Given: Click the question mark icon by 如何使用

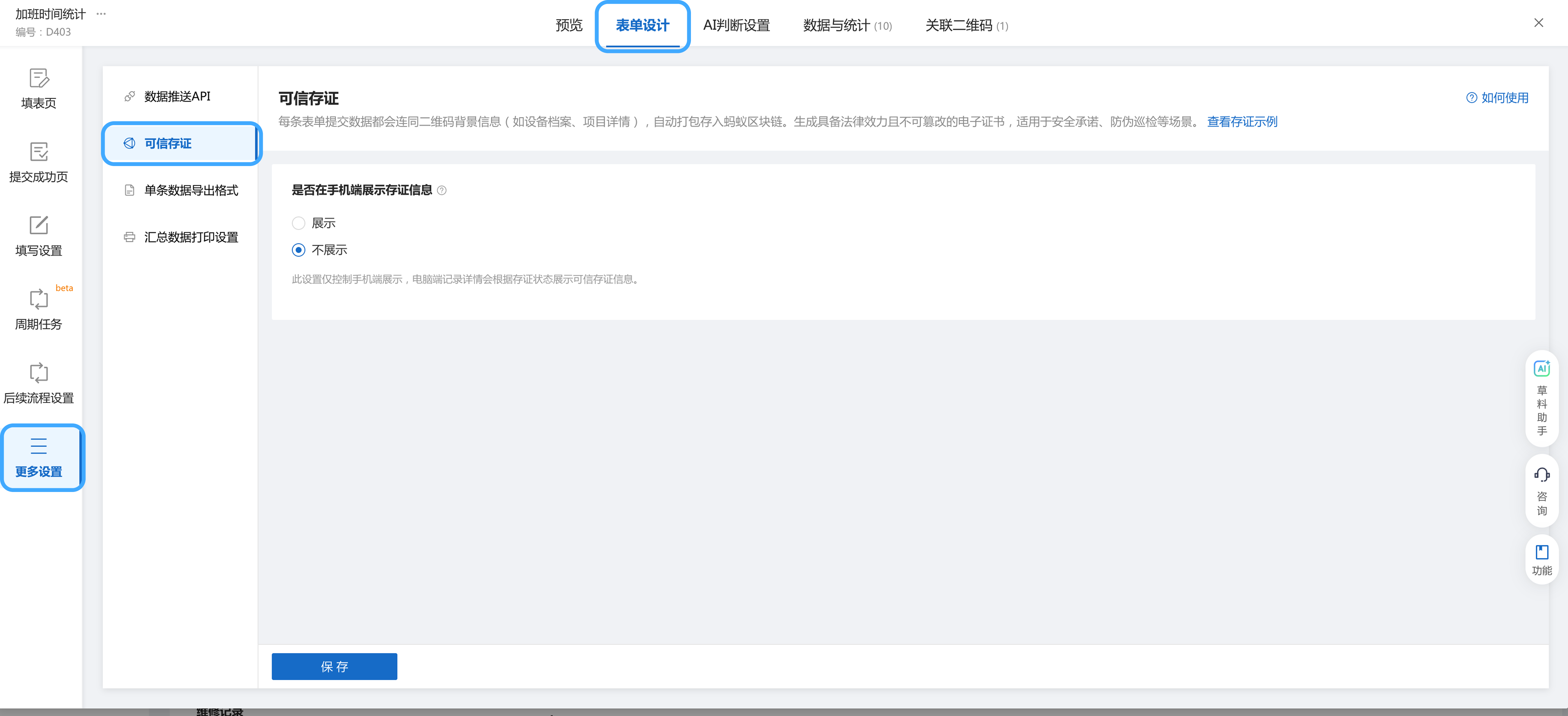Looking at the screenshot, I should (1471, 98).
